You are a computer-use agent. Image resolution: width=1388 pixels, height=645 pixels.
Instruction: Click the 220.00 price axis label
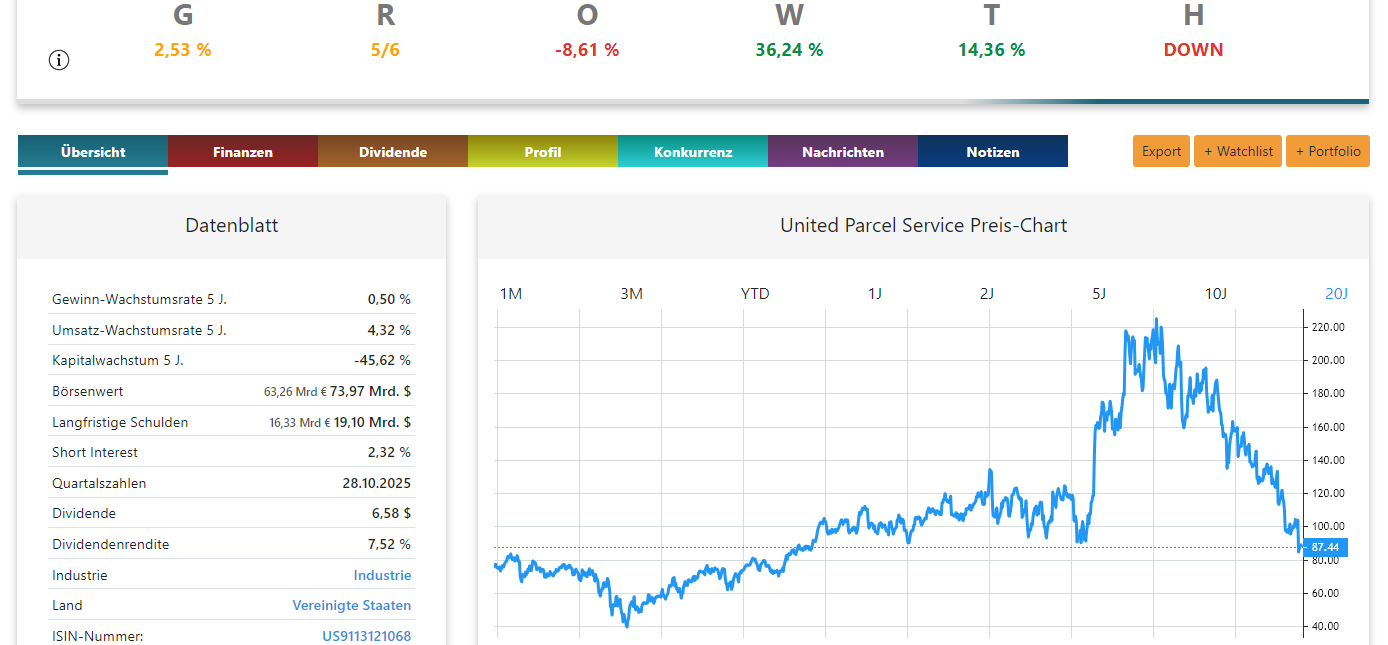click(x=1327, y=327)
